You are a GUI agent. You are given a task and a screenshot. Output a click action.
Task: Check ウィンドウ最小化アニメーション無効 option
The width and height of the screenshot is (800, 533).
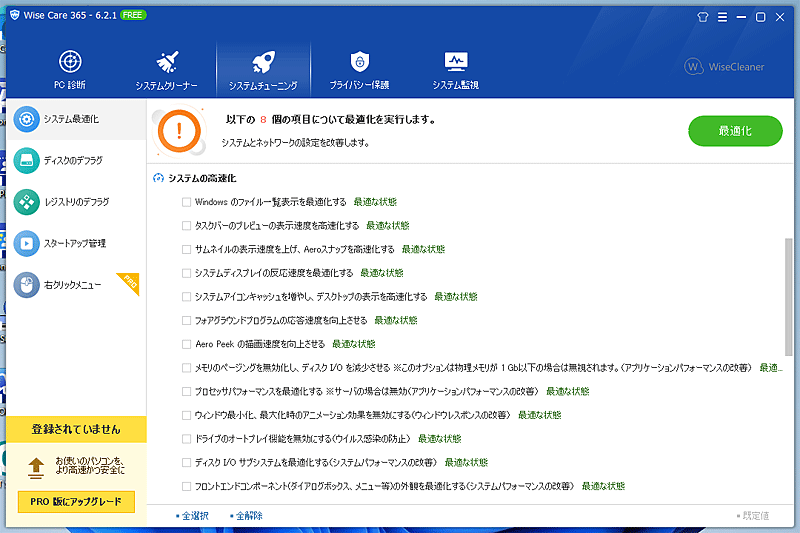pyautogui.click(x=186, y=415)
